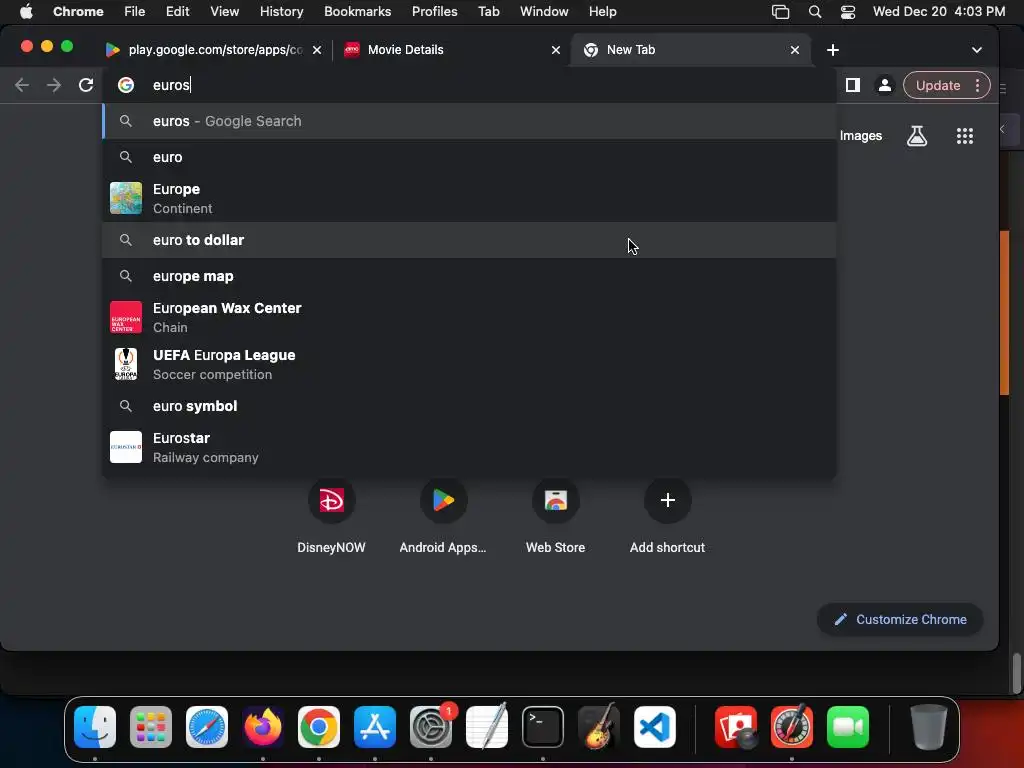Screen dimensions: 1024x768
Task: Close the New Tab tab
Action: click(795, 50)
